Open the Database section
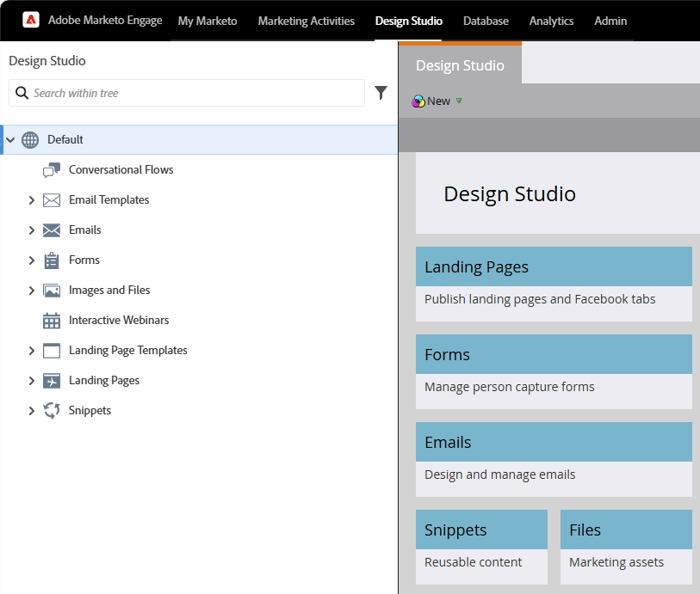 [486, 21]
